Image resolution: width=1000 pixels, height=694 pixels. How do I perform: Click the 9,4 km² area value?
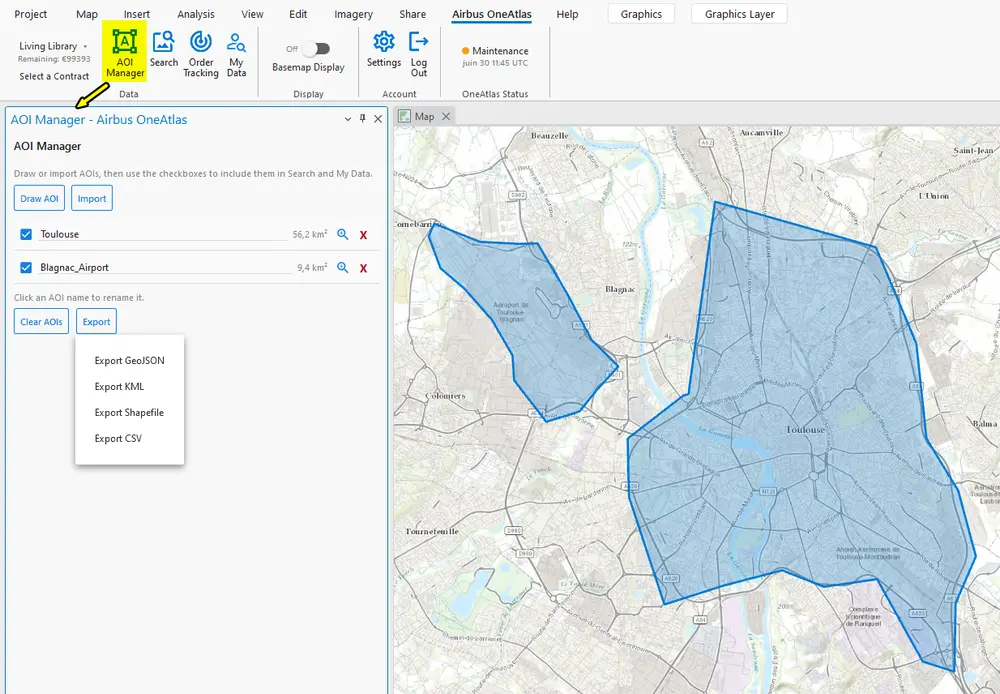point(312,267)
